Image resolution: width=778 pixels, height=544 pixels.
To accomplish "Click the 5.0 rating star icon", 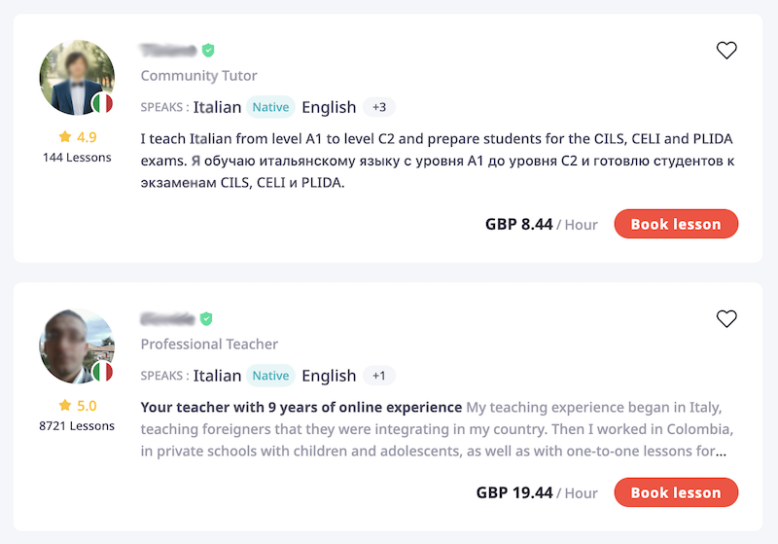I will click(65, 405).
